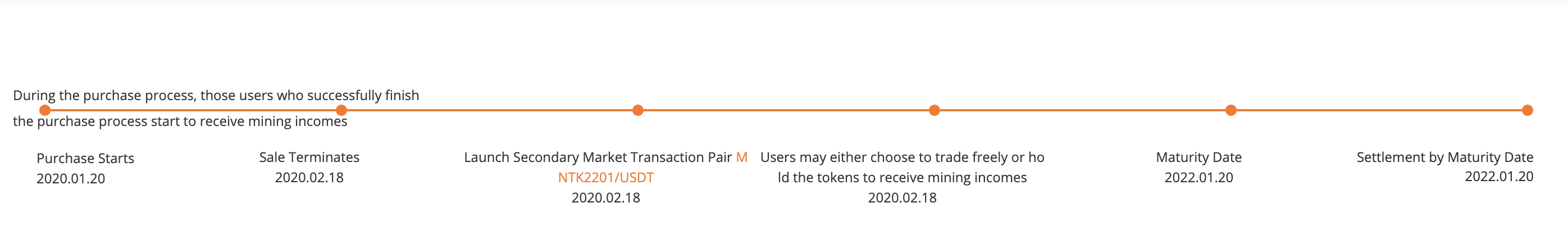Click the 'During the purchase process' description

point(216,96)
